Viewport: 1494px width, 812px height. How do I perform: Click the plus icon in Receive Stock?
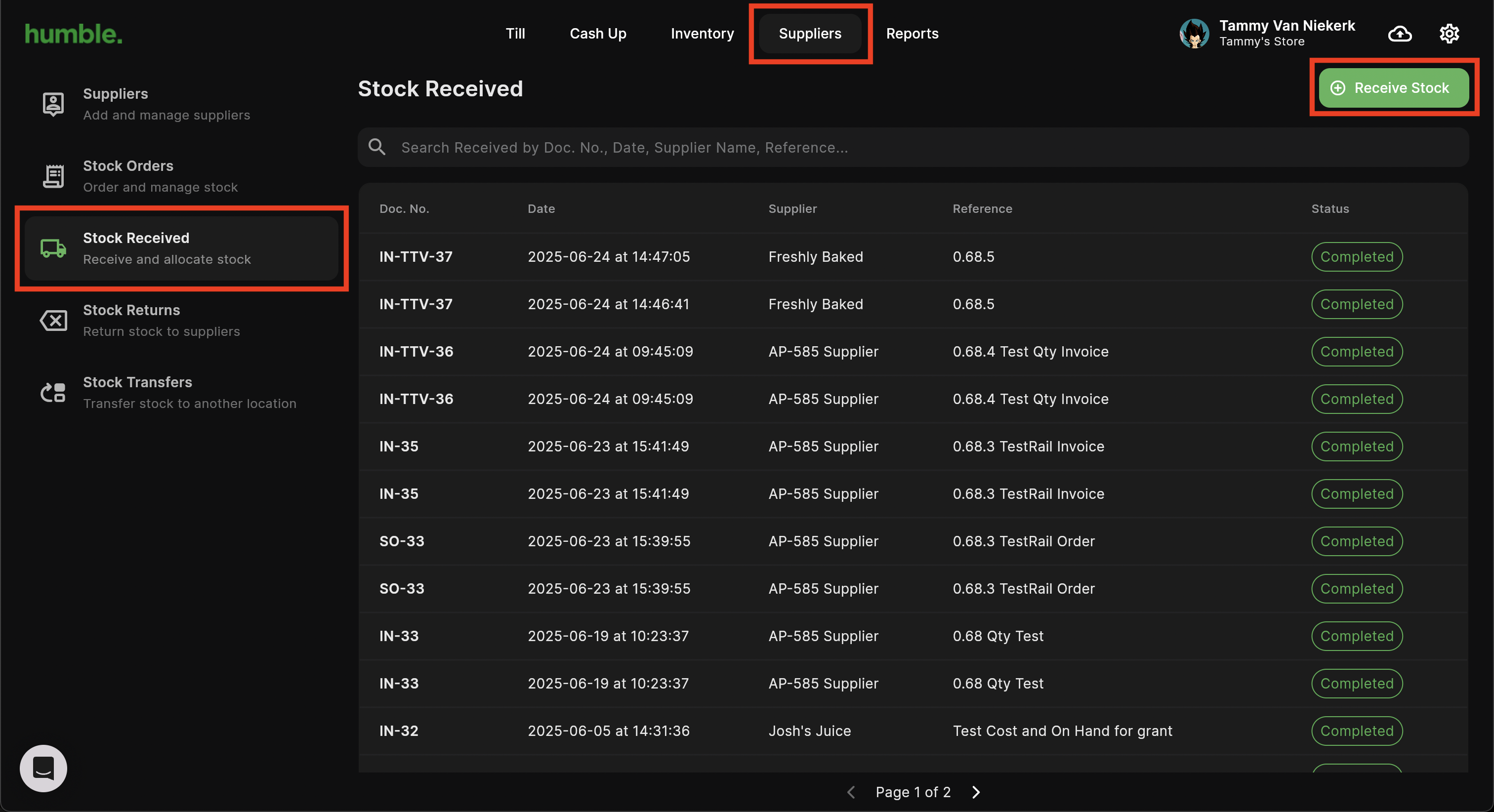(1337, 88)
